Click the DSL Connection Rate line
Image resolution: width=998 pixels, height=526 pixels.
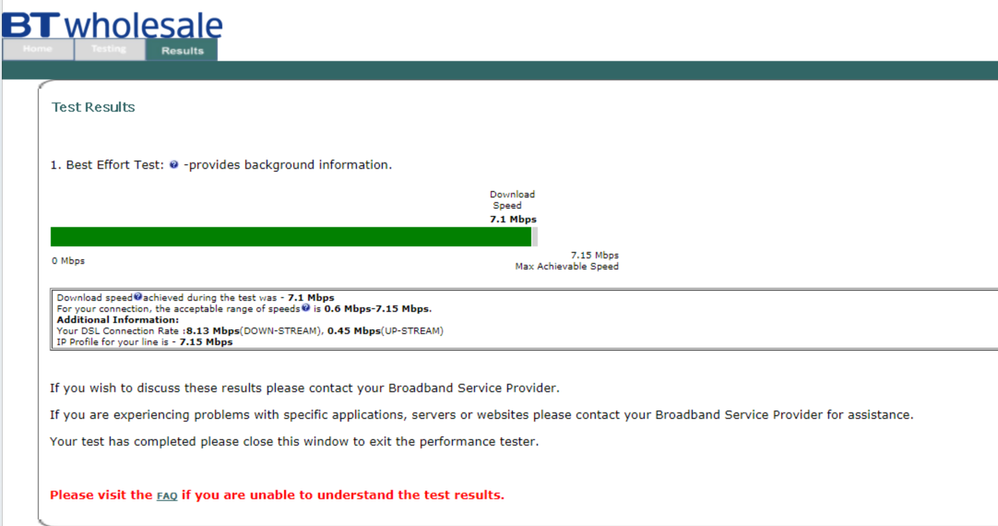[250, 331]
